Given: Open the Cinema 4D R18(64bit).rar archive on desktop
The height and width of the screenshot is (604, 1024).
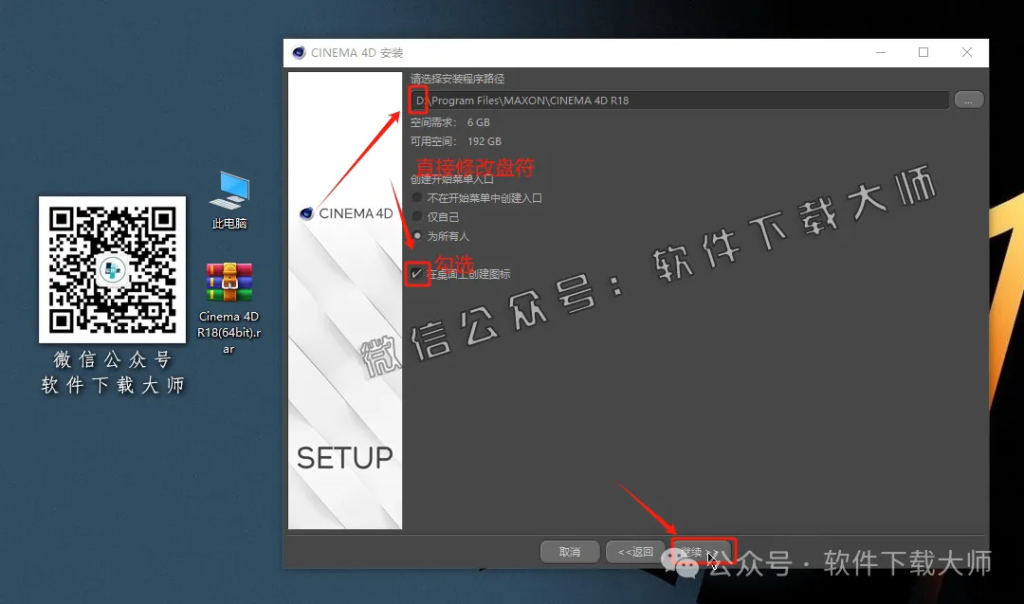Looking at the screenshot, I should (228, 283).
